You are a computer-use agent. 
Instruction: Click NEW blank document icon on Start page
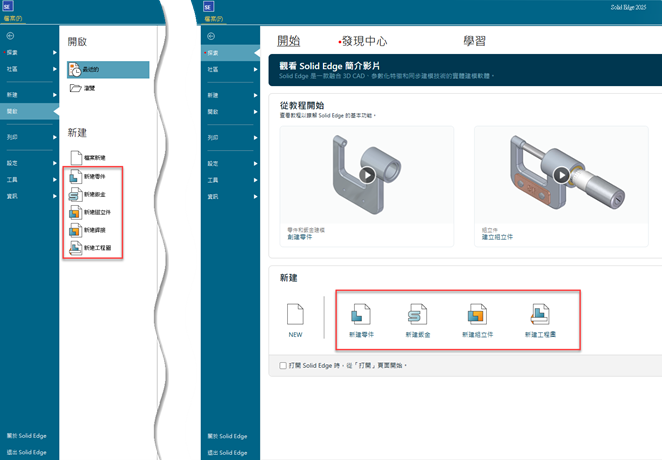point(295,314)
